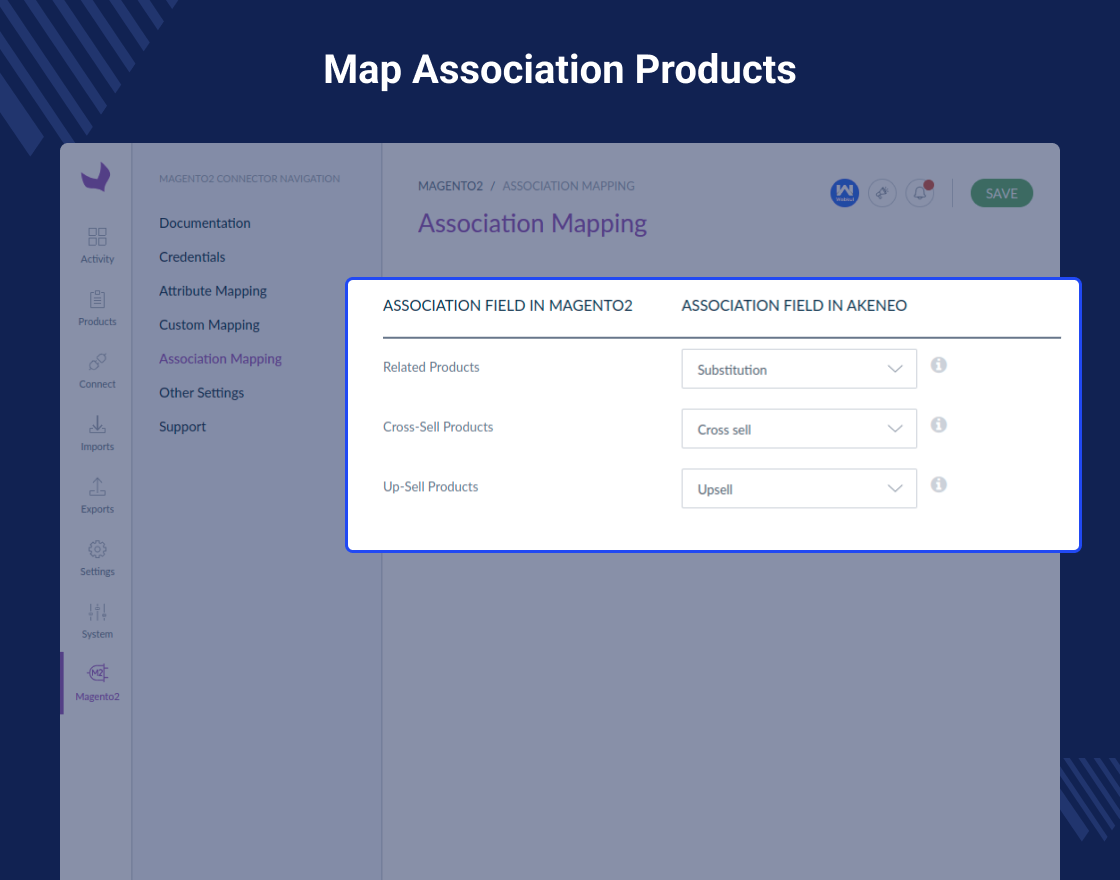Click the Webkul avatar icon
Viewport: 1120px width, 880px height.
tap(844, 193)
